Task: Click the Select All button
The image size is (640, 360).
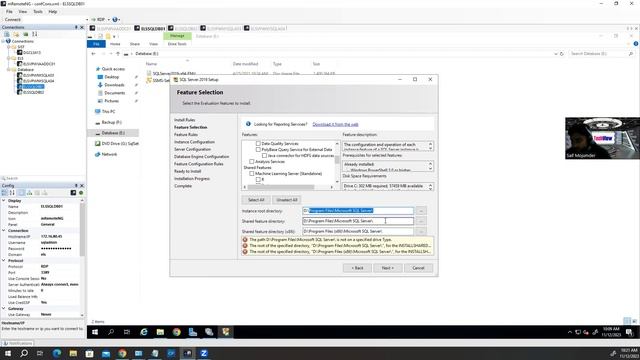Action: pos(256,200)
